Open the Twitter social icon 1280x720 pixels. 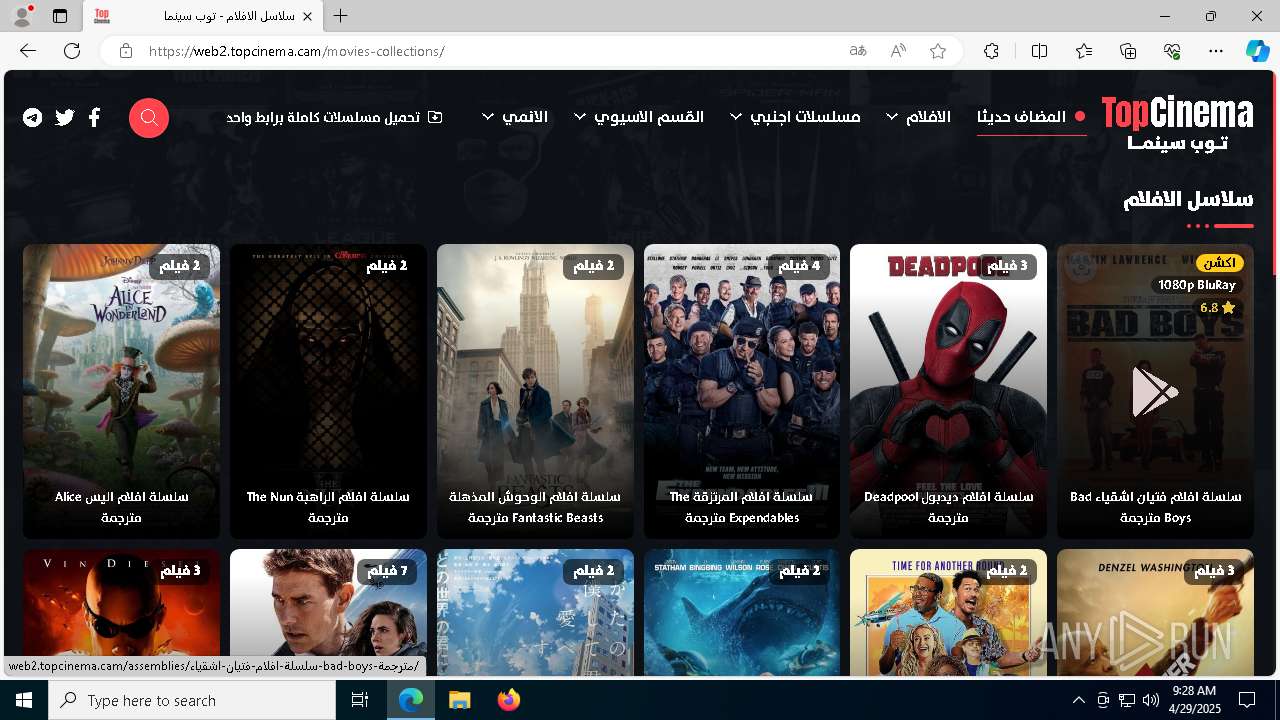tap(65, 118)
